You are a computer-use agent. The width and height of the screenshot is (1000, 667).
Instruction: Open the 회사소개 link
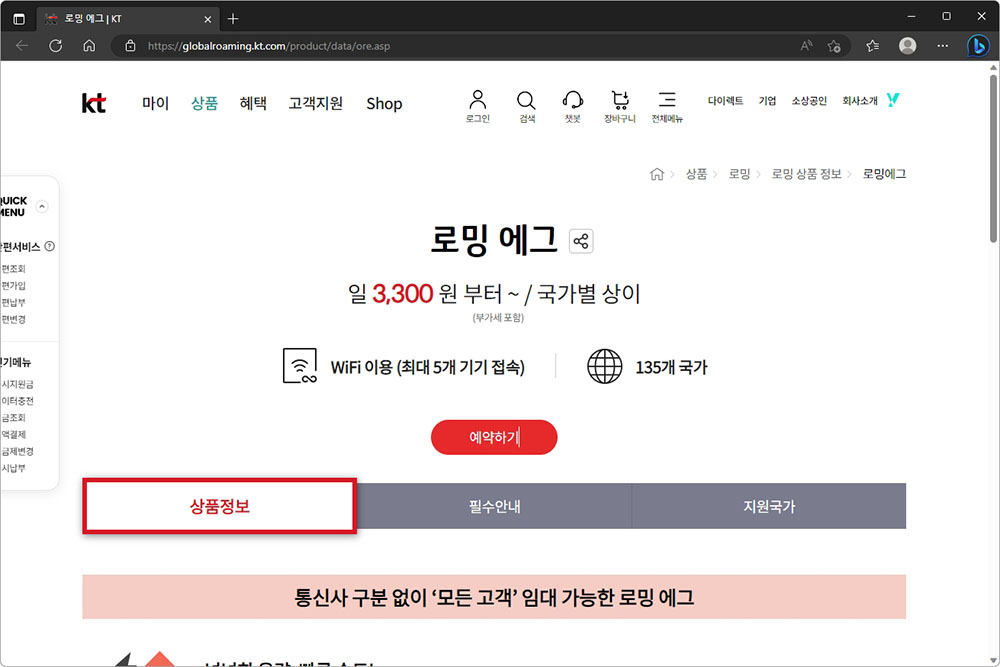(860, 101)
